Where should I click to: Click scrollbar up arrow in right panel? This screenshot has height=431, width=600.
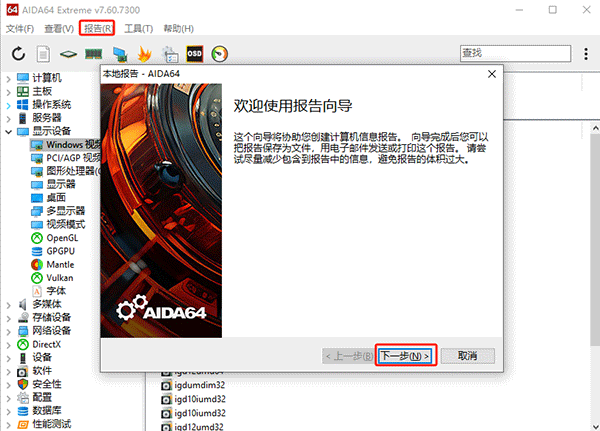[x=595, y=128]
